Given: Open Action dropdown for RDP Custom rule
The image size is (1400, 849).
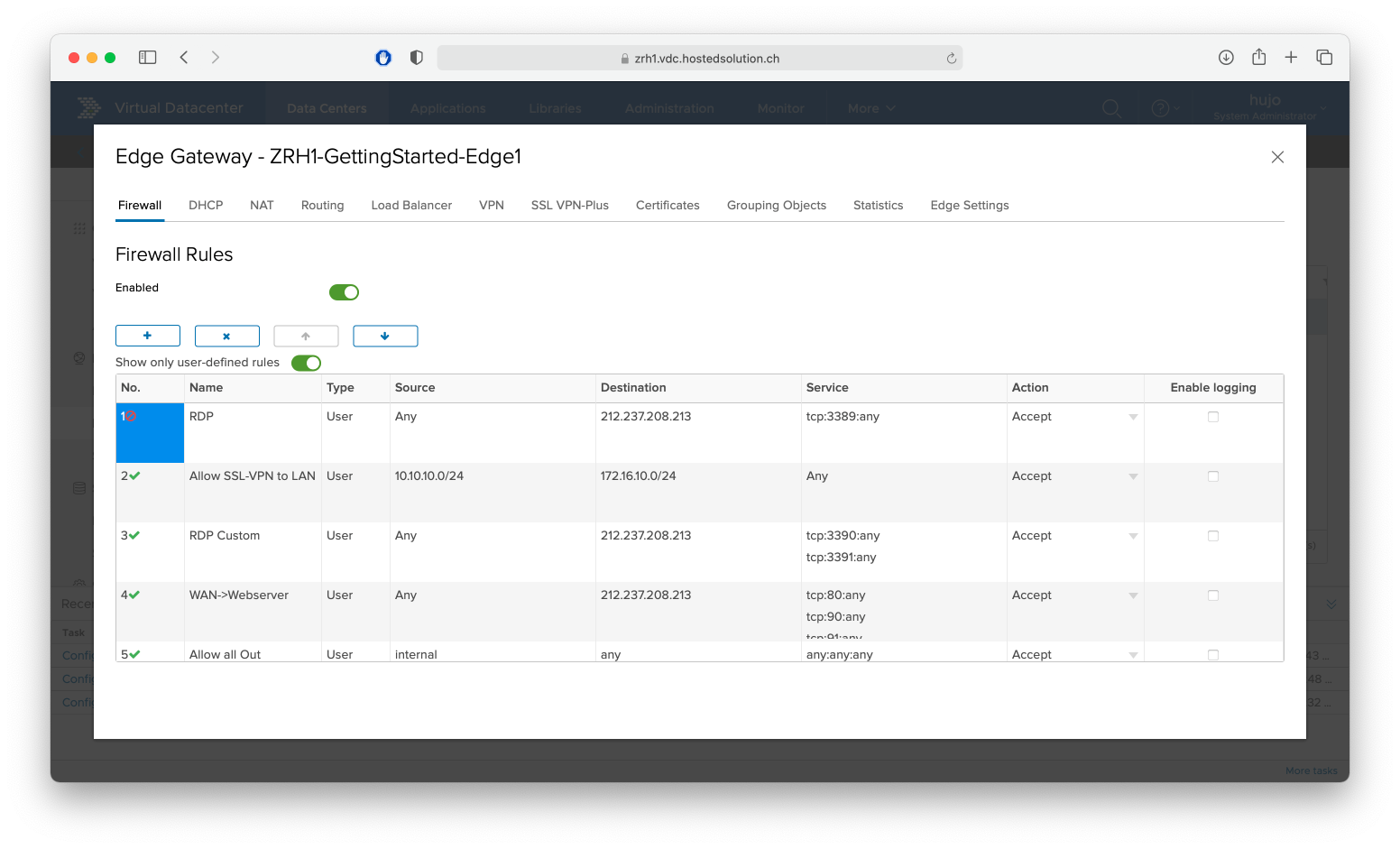Looking at the screenshot, I should (1133, 536).
